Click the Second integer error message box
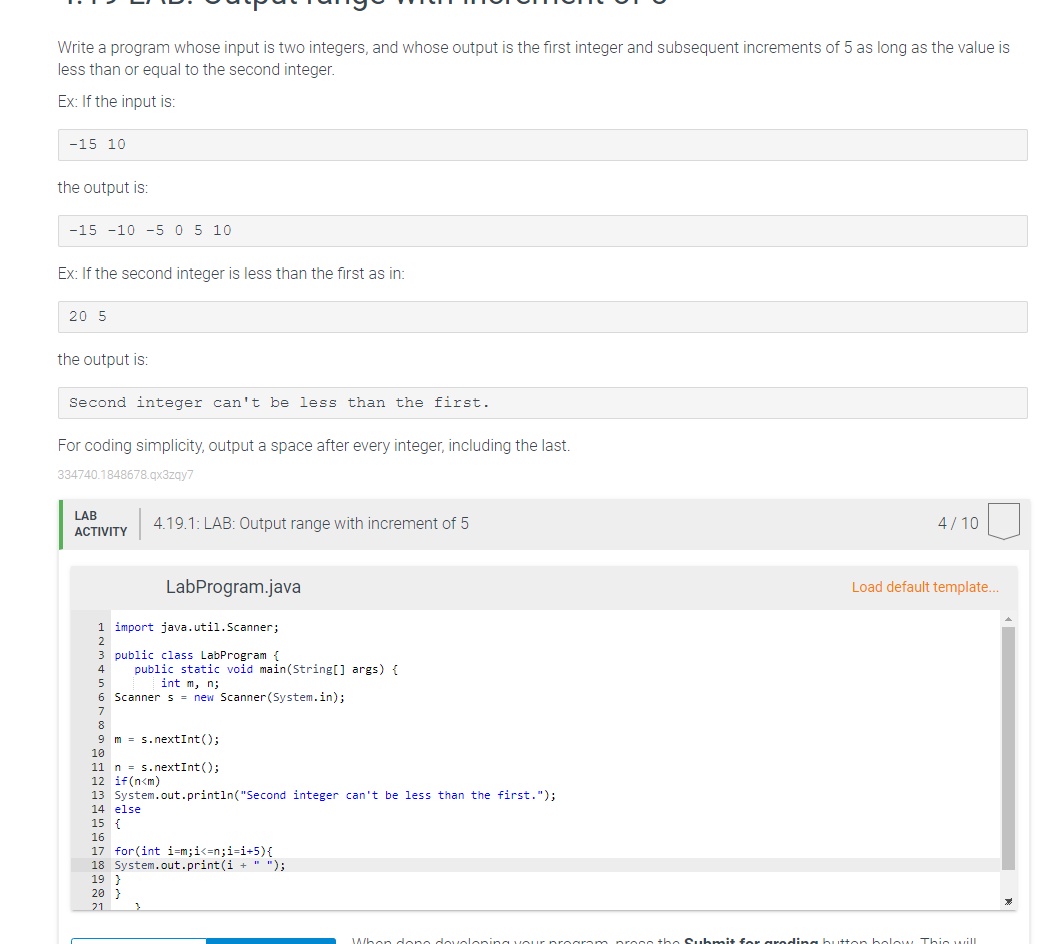Viewport: 1061px width, 944px height. pos(541,402)
